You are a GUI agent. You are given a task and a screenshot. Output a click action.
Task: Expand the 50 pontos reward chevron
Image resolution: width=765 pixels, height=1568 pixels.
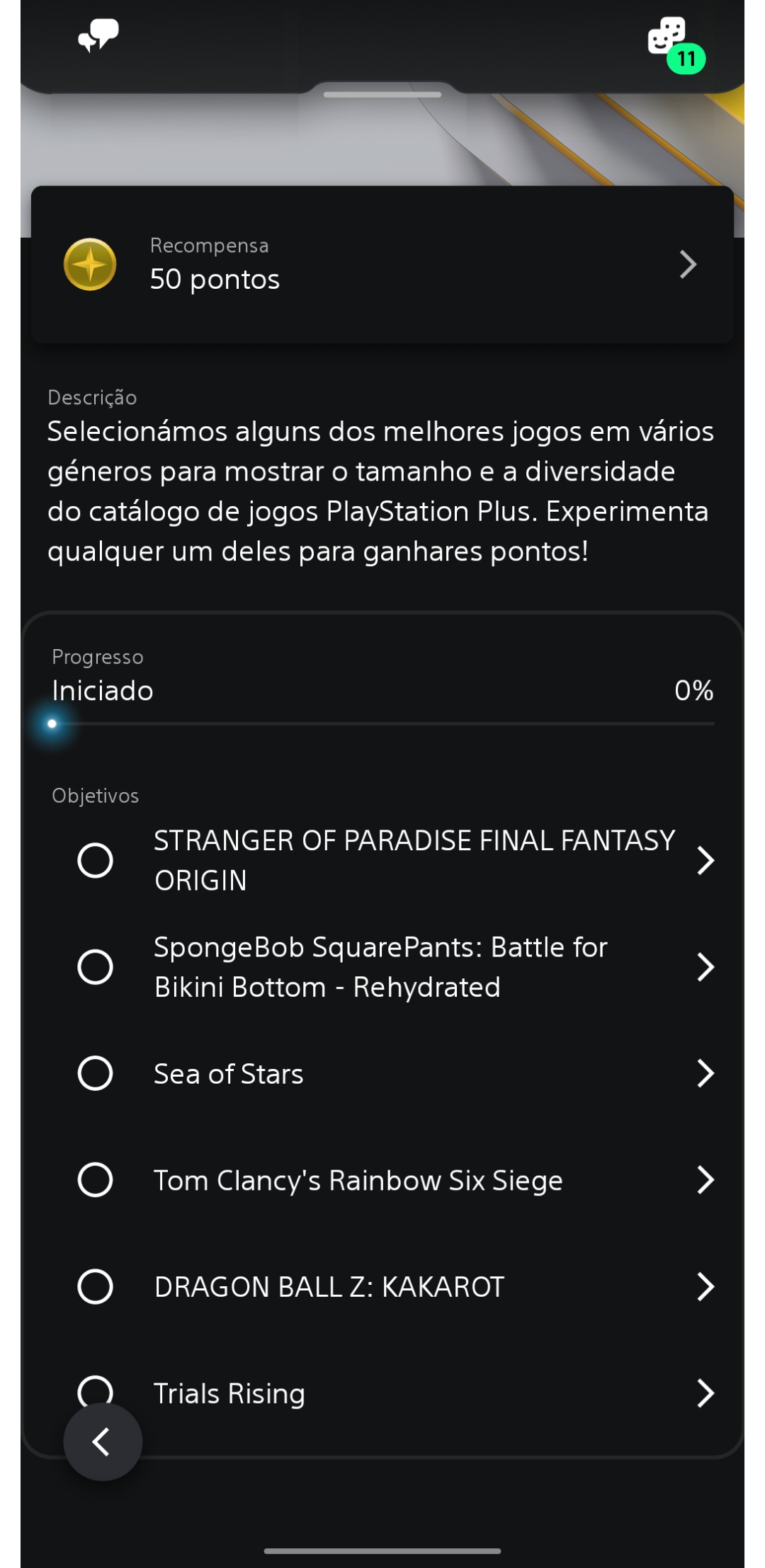688,265
